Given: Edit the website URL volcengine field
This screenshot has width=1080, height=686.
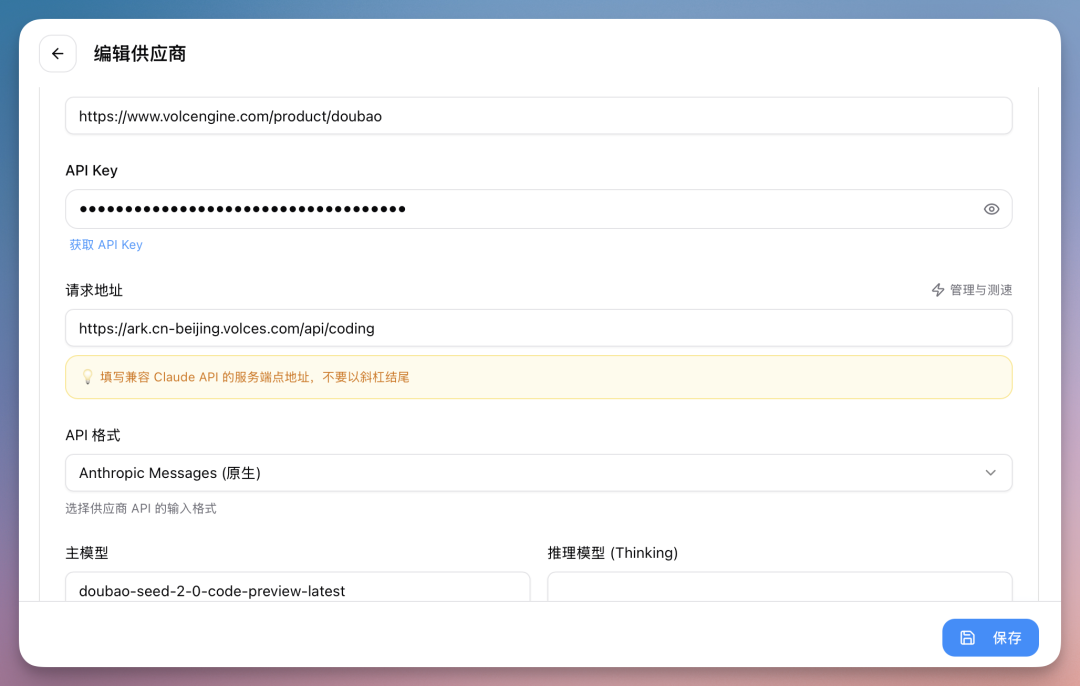Looking at the screenshot, I should click(539, 116).
